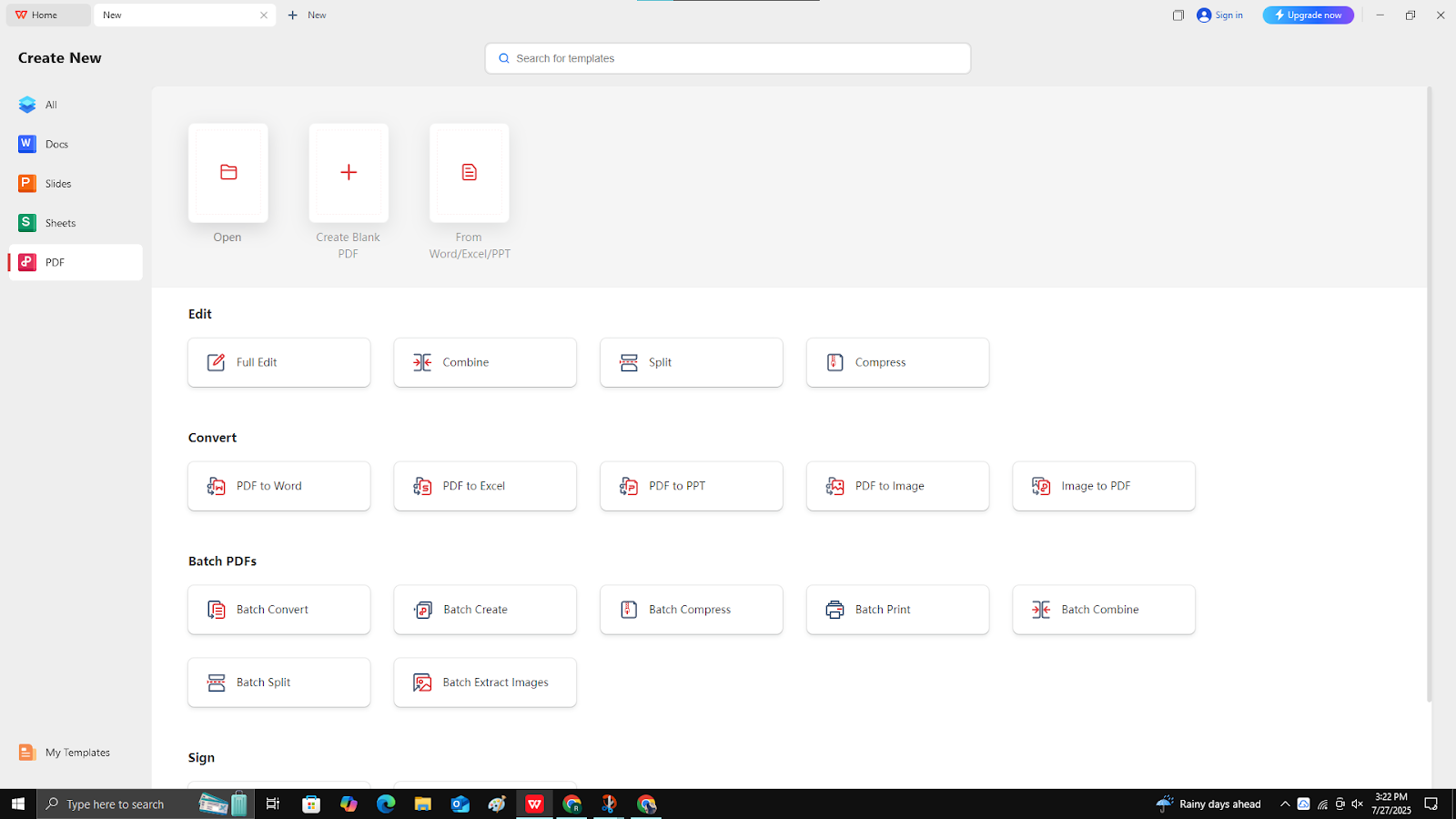The width and height of the screenshot is (1456, 819).
Task: Go to the Home tab
Action: (48, 15)
